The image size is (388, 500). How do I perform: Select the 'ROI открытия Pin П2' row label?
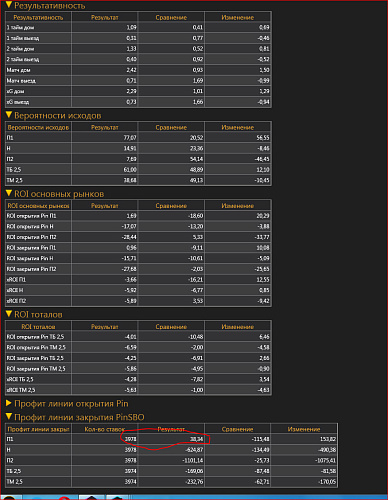point(31,237)
